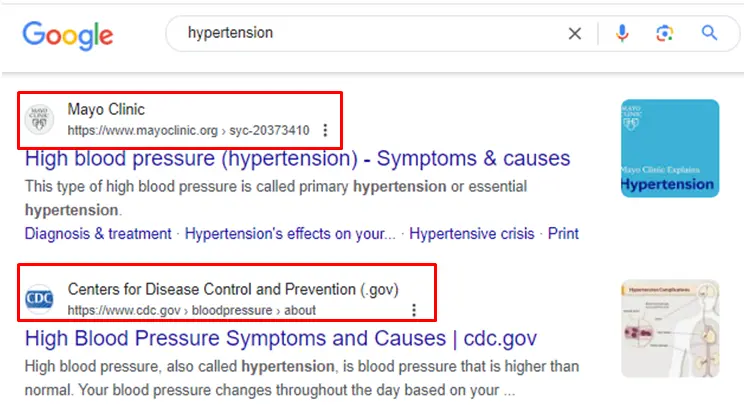Click the cdc.gov bloodpressure URL breadcrumb

[x=192, y=310]
